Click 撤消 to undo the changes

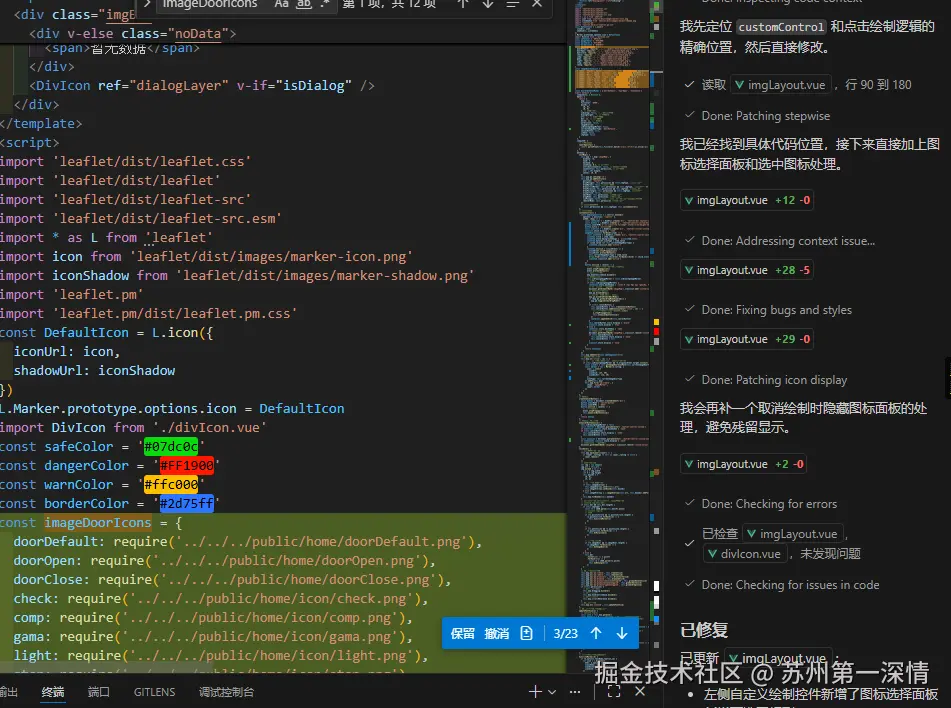[496, 633]
